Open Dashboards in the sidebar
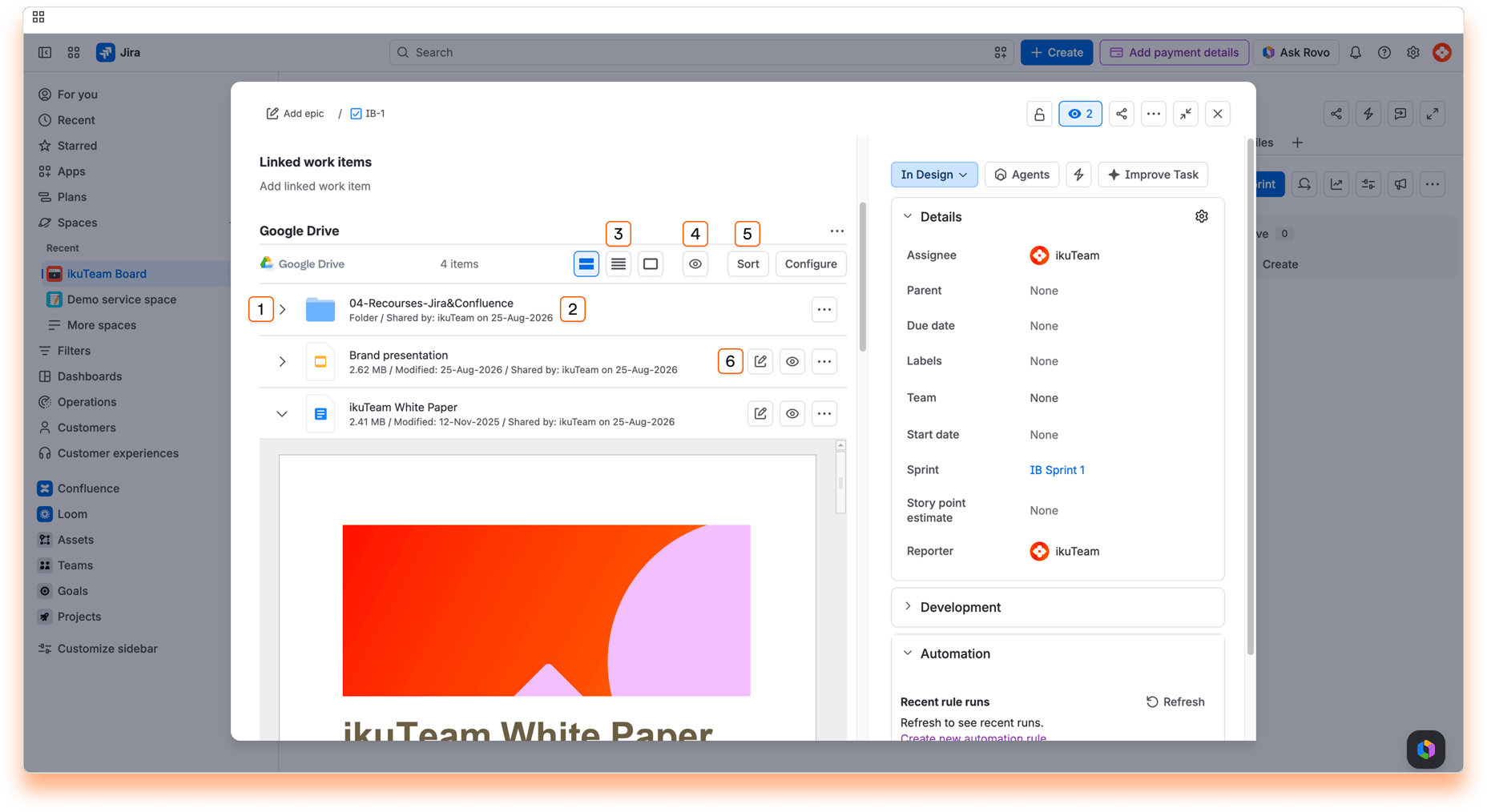1487x812 pixels. (x=89, y=376)
